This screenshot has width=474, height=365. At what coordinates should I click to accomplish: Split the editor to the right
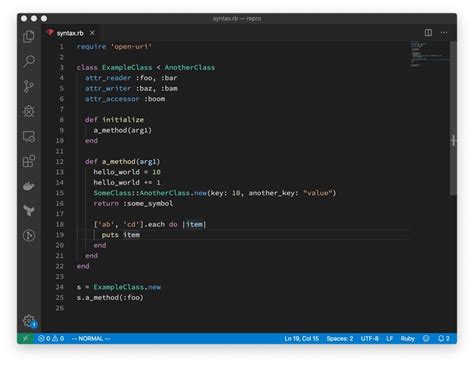tap(428, 32)
